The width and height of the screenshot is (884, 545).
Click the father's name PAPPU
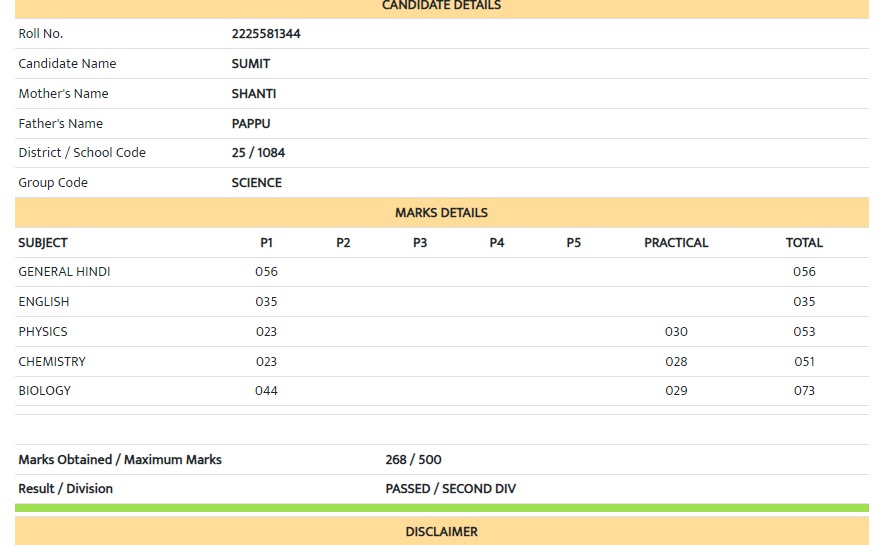pyautogui.click(x=251, y=124)
